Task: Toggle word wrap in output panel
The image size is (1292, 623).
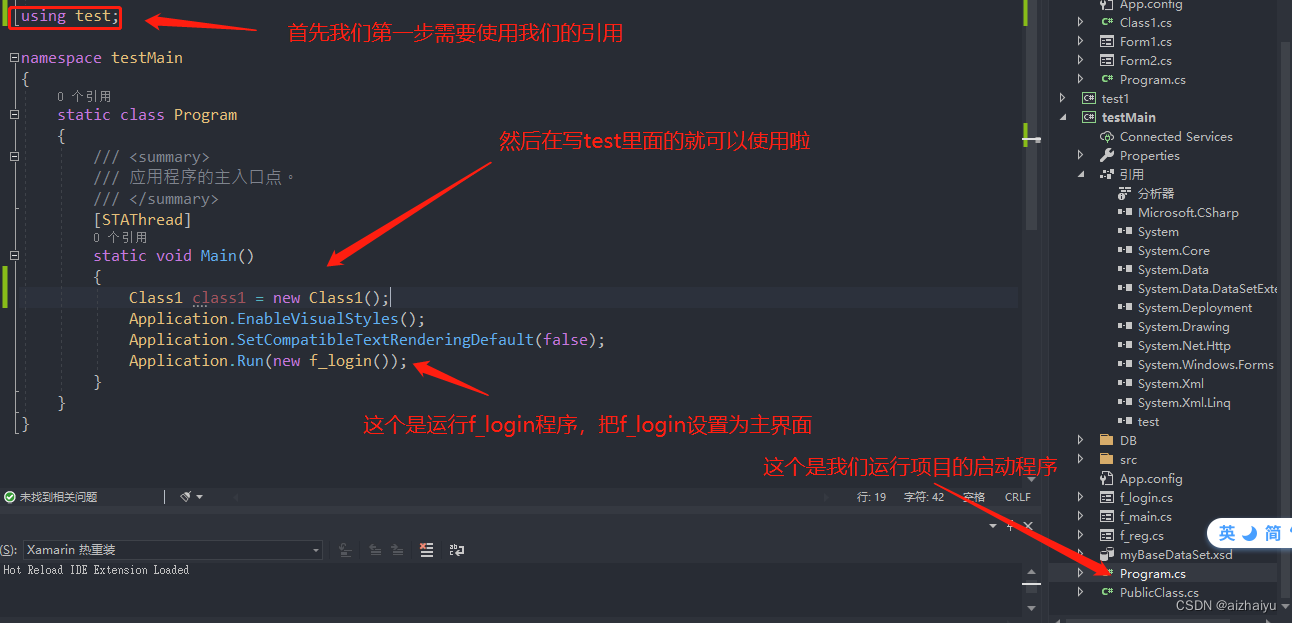Action: [x=457, y=550]
